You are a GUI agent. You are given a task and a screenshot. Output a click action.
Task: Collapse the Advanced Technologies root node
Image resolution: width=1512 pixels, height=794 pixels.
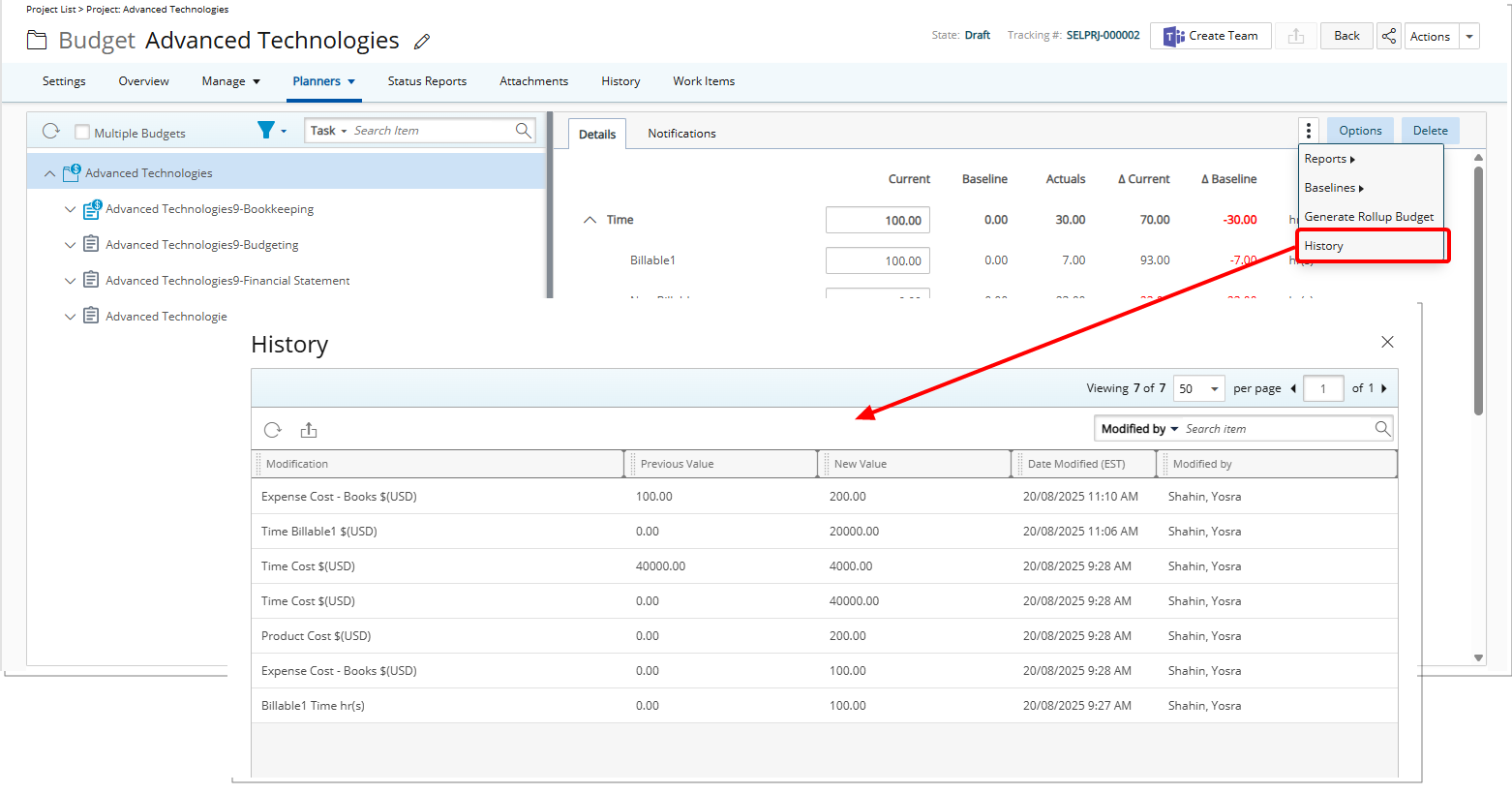[x=49, y=173]
